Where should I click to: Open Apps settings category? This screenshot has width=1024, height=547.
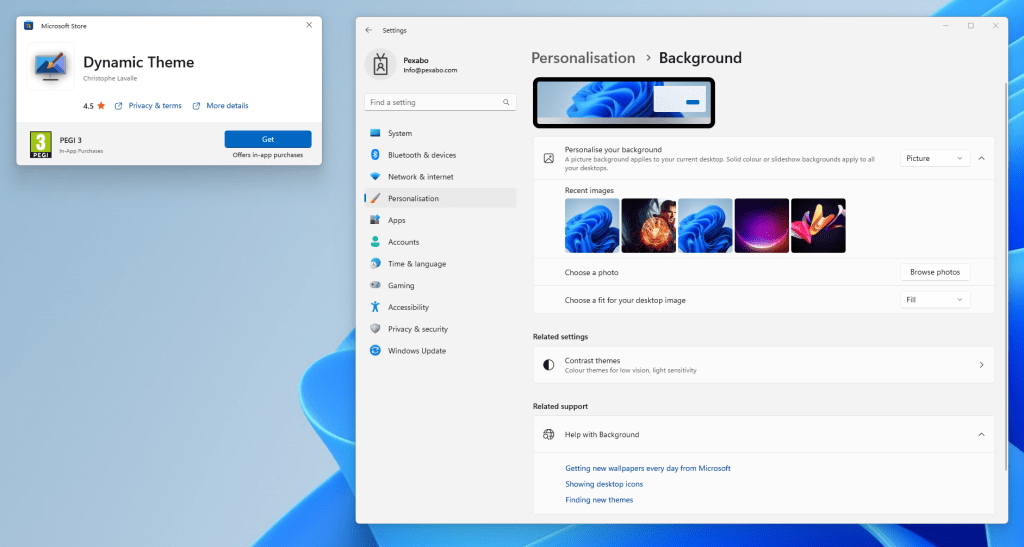click(440, 220)
